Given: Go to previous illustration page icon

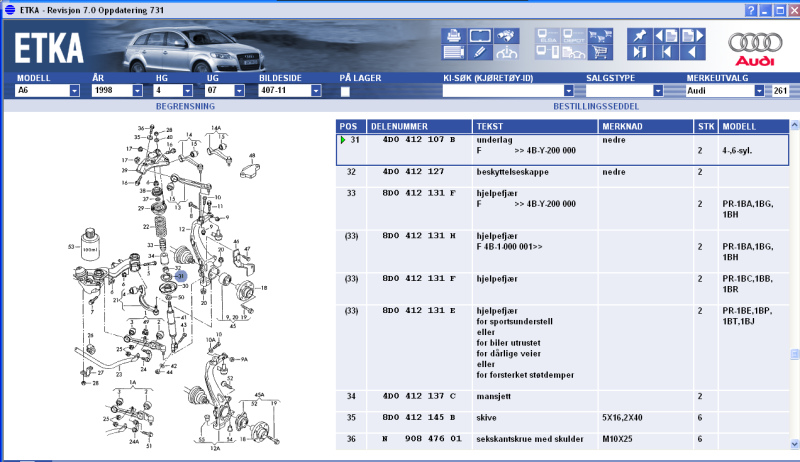Looking at the screenshot, I should (x=665, y=36).
